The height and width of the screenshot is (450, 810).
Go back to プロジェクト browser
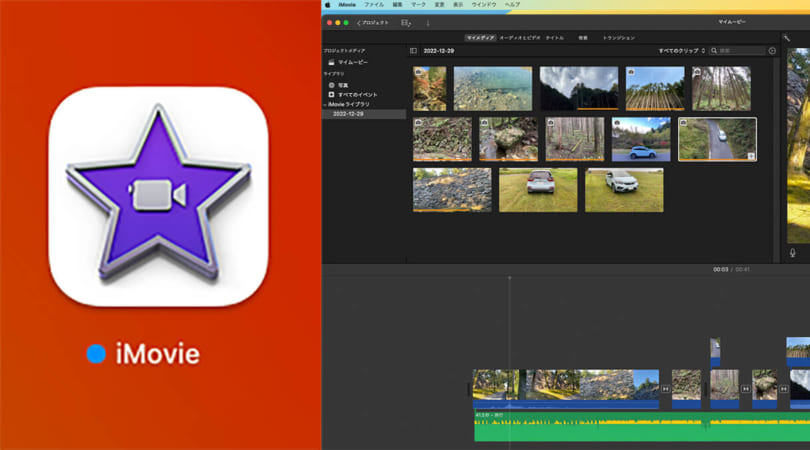click(372, 23)
